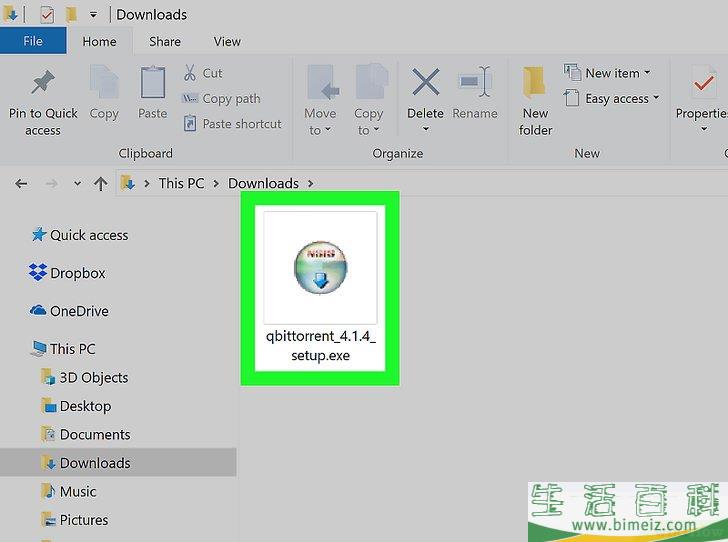The height and width of the screenshot is (542, 728).
Task: Open the File menu tab
Action: (x=33, y=41)
